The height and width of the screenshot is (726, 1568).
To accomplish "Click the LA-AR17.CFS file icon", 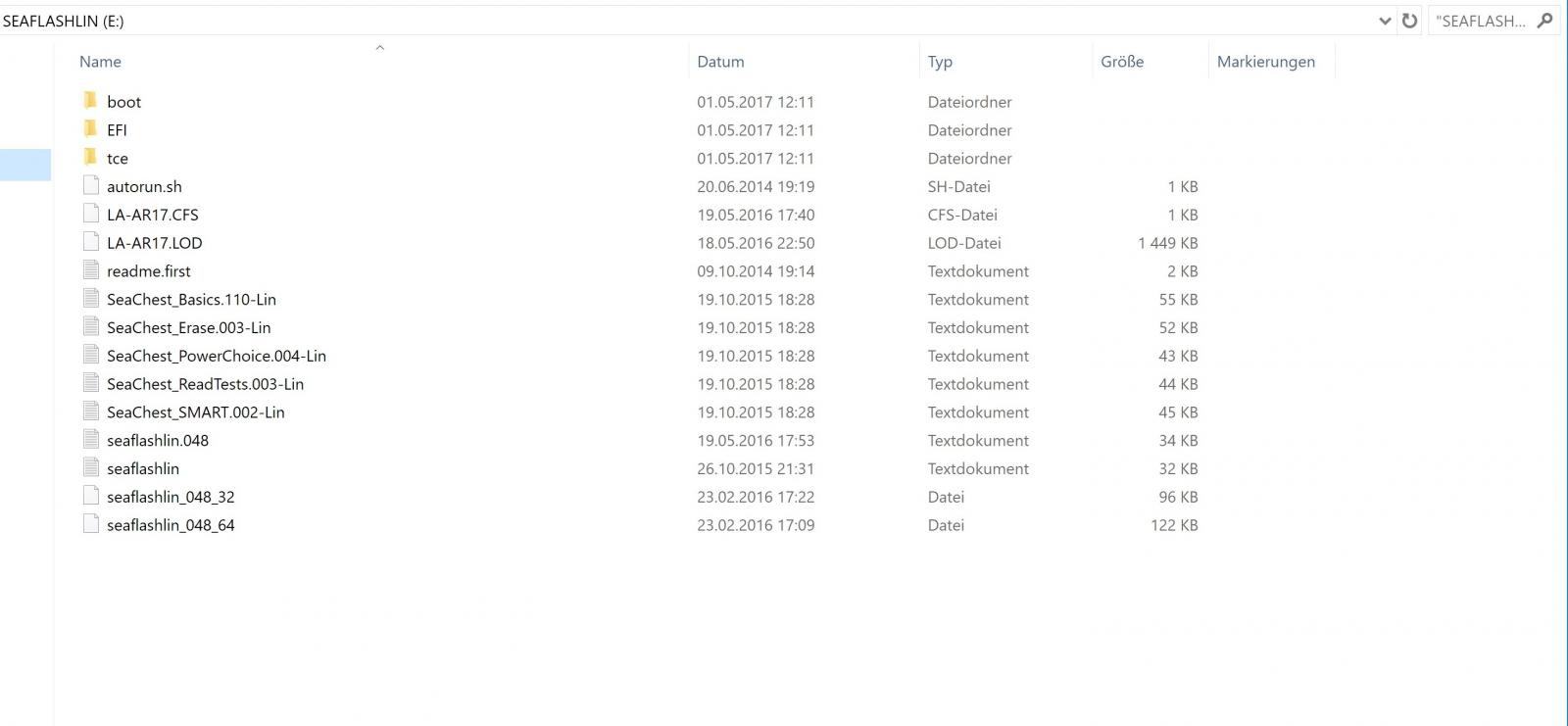I will click(91, 215).
